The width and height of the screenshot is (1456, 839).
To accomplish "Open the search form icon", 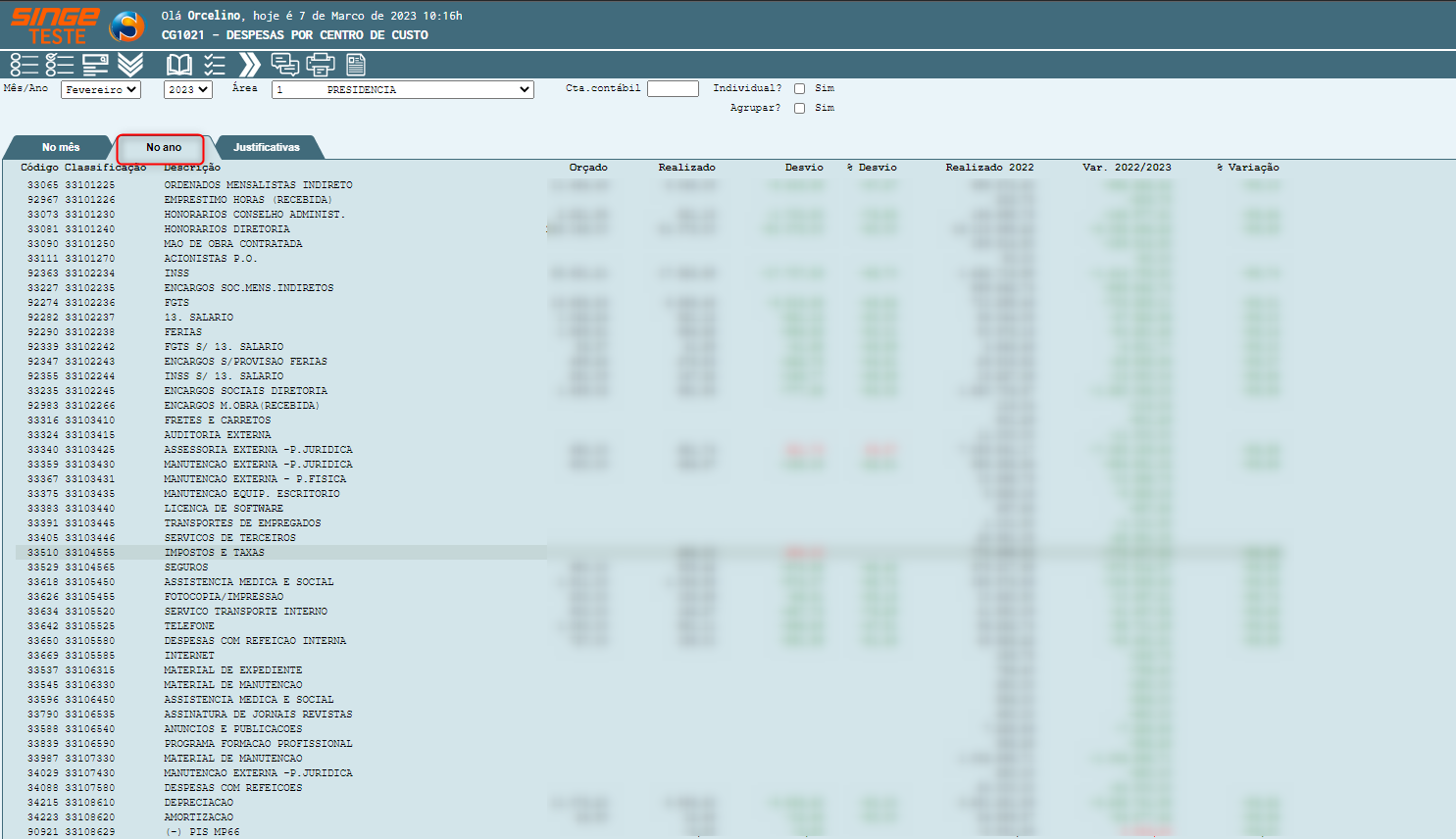I will [x=95, y=65].
